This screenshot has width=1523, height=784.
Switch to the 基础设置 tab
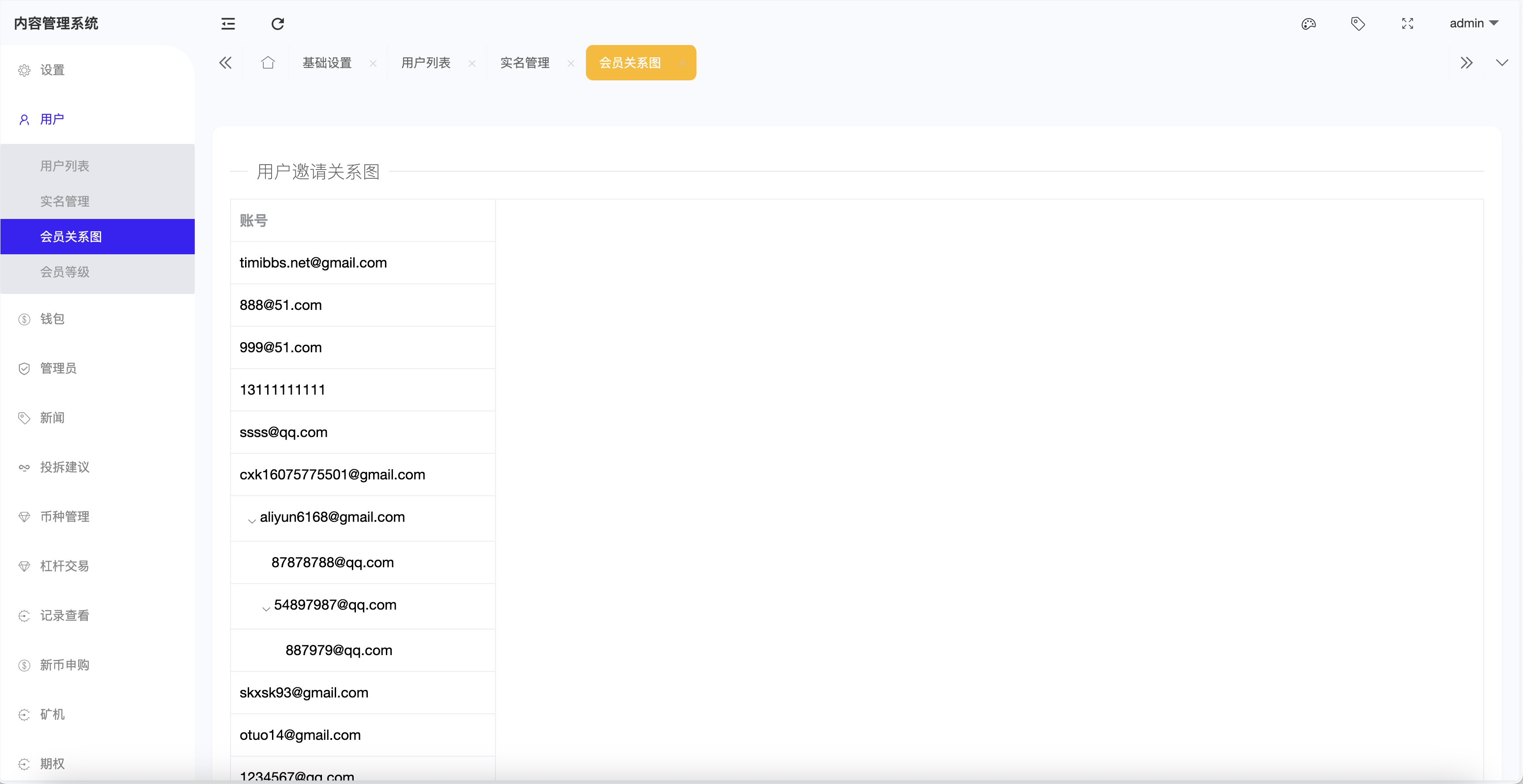(x=326, y=63)
